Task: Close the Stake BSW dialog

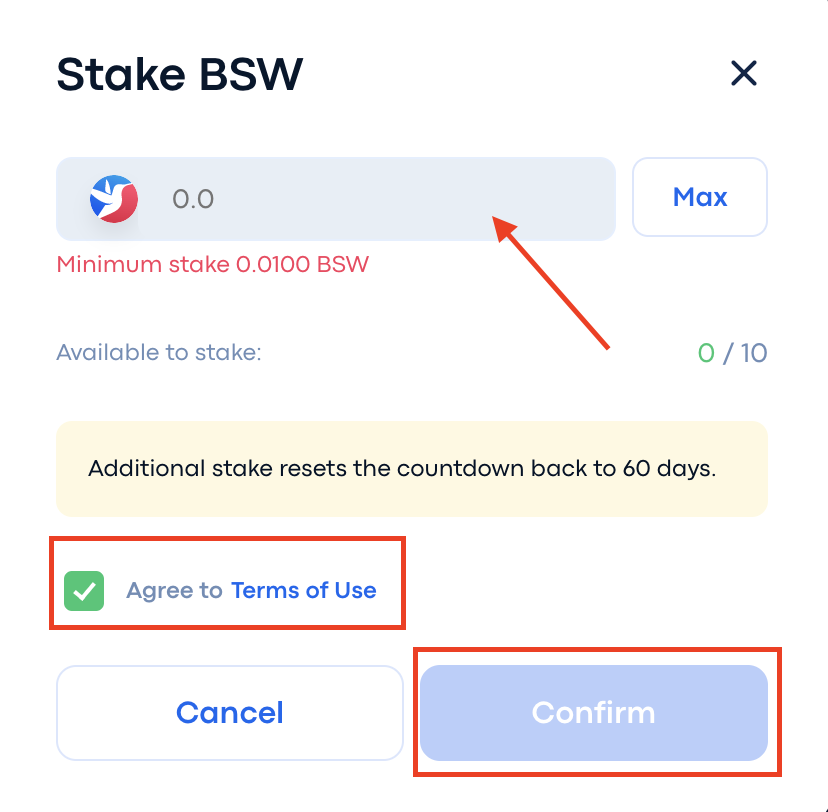Action: pos(744,73)
